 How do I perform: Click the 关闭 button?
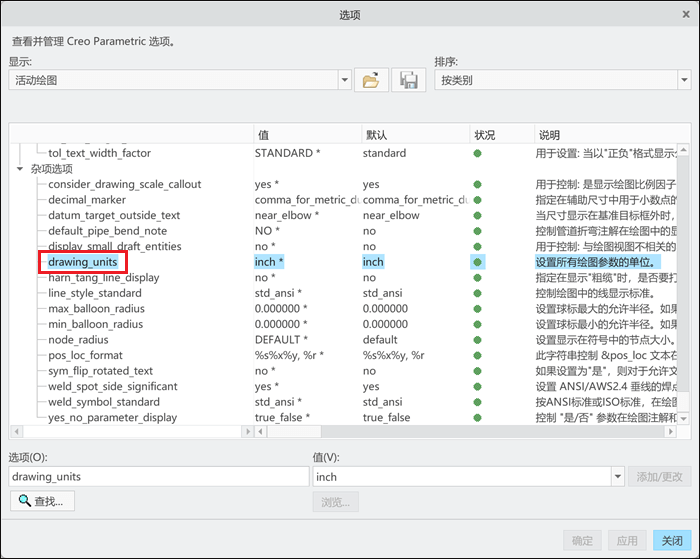672,541
